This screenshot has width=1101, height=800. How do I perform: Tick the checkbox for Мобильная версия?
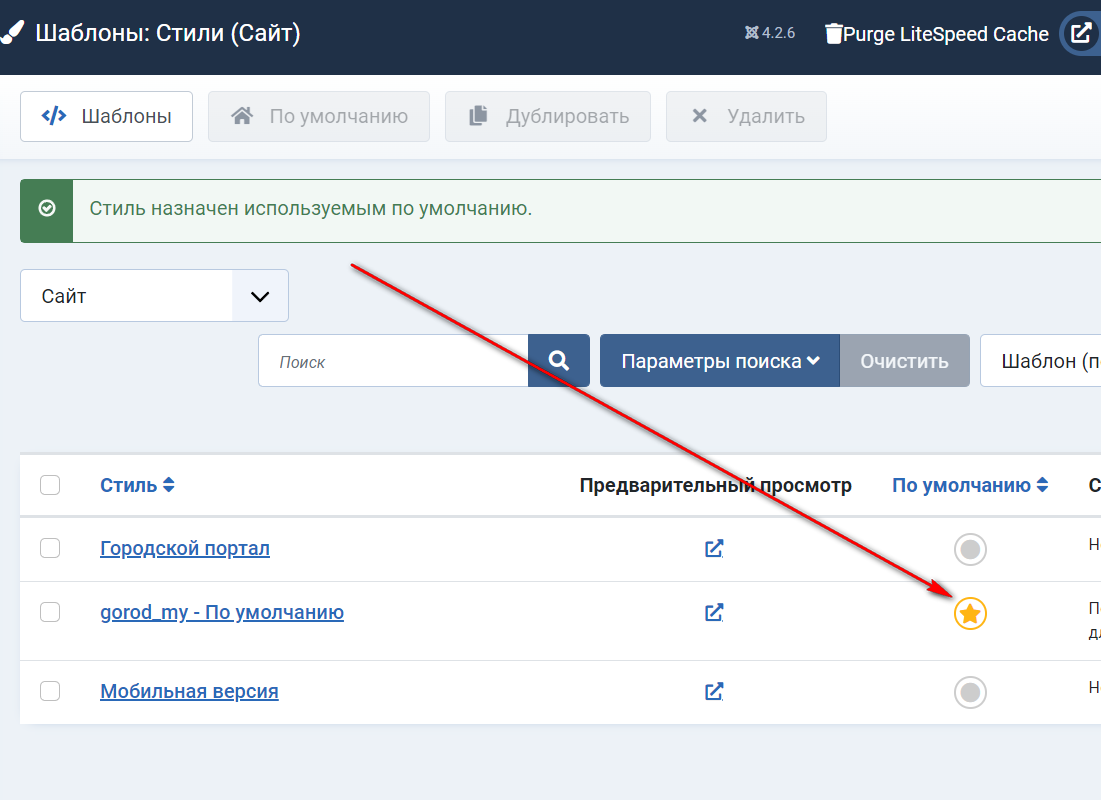pos(50,691)
